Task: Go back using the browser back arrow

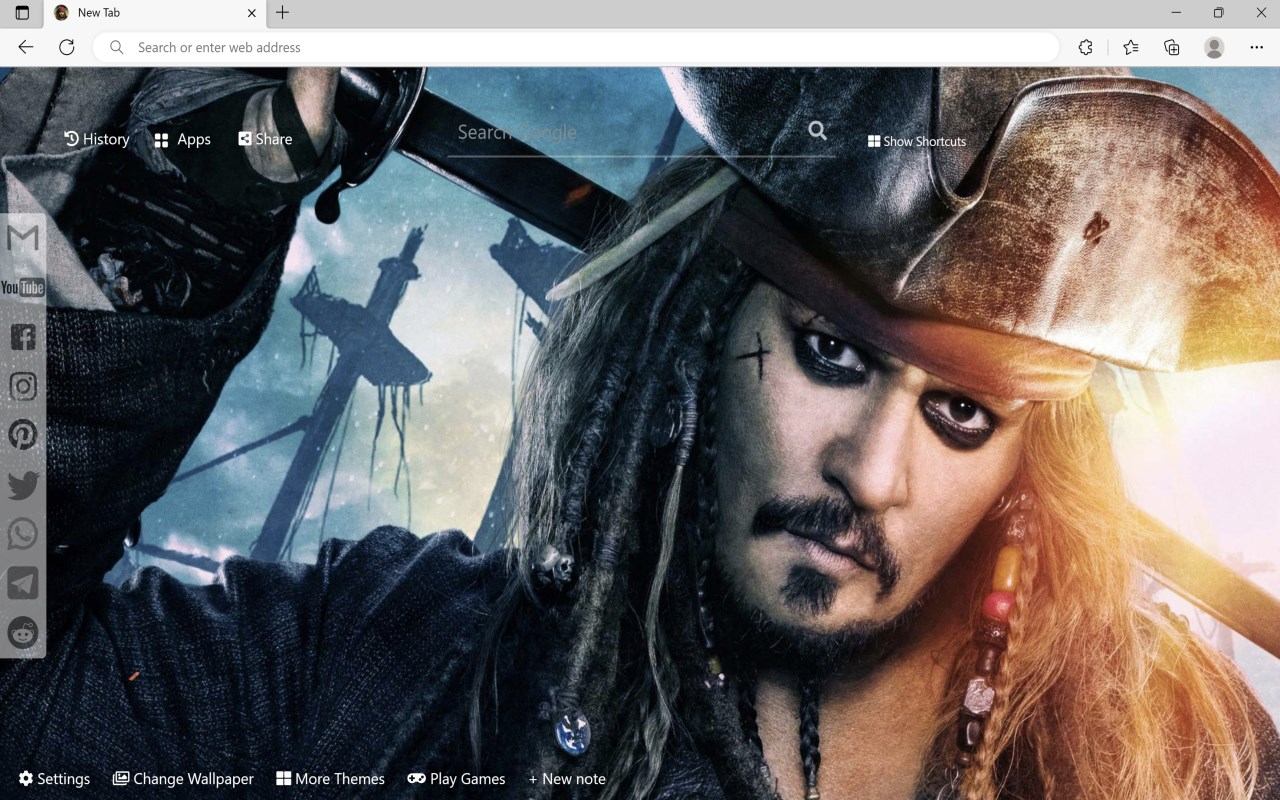Action: point(26,47)
